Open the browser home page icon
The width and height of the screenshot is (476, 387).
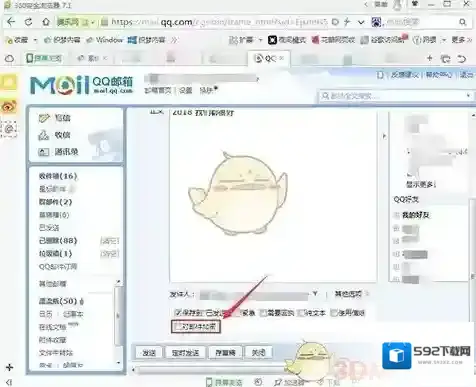46,22
